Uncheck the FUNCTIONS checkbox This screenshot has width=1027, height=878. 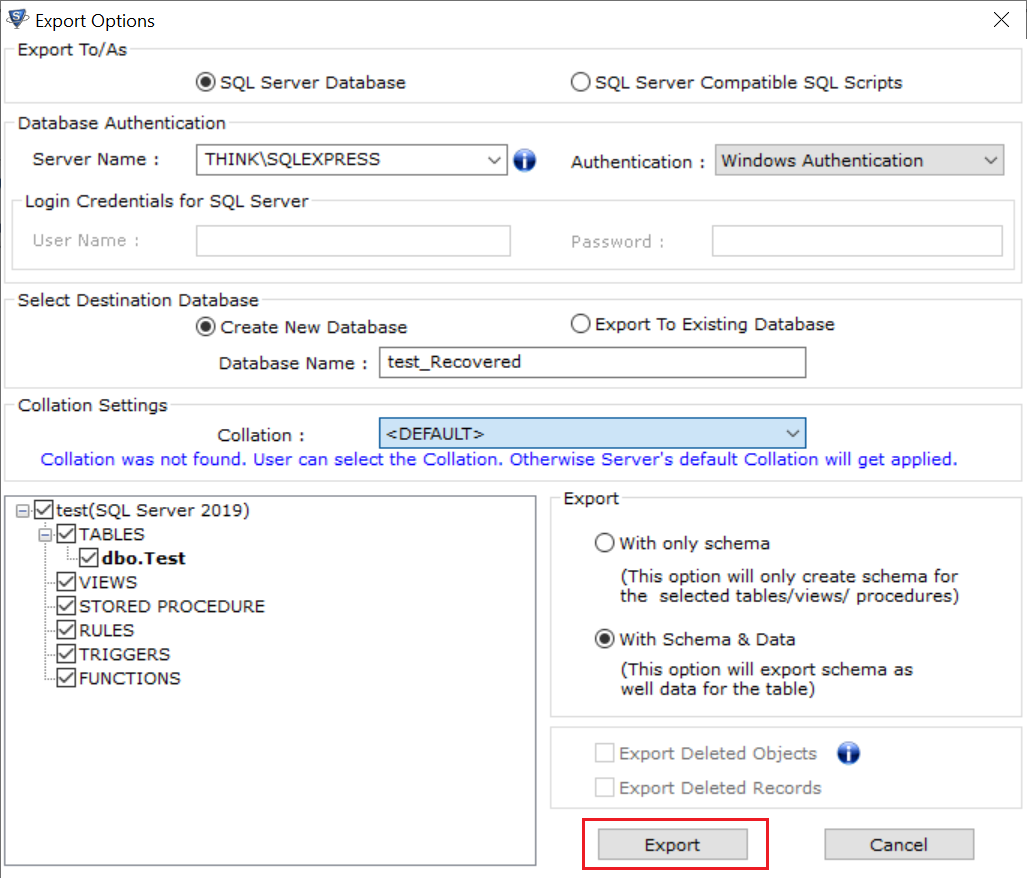point(66,678)
